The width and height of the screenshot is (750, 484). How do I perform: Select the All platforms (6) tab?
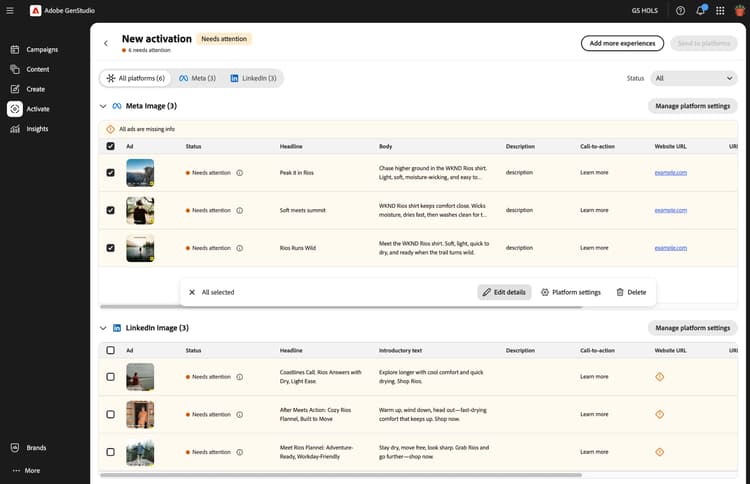pyautogui.click(x=135, y=78)
